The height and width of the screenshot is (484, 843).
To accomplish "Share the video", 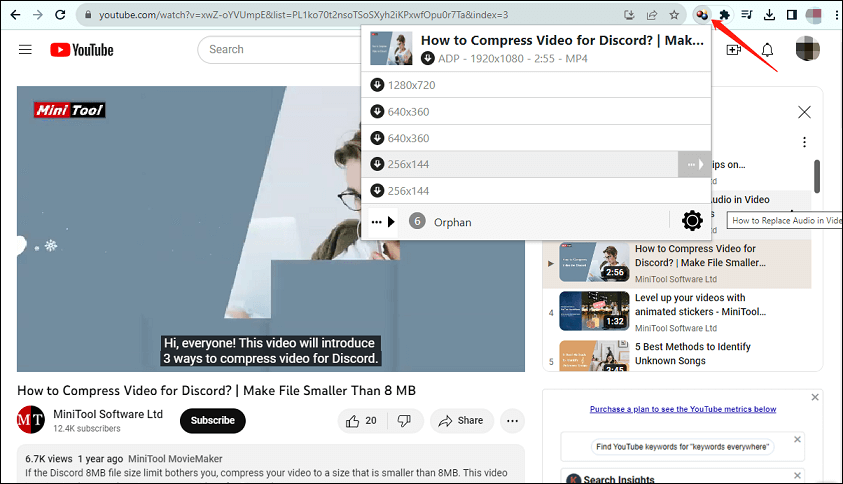I will (x=461, y=421).
